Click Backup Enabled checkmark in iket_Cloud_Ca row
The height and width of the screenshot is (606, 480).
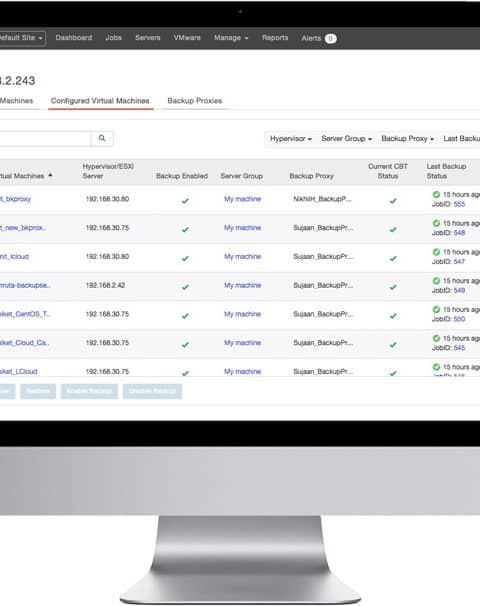tap(186, 344)
